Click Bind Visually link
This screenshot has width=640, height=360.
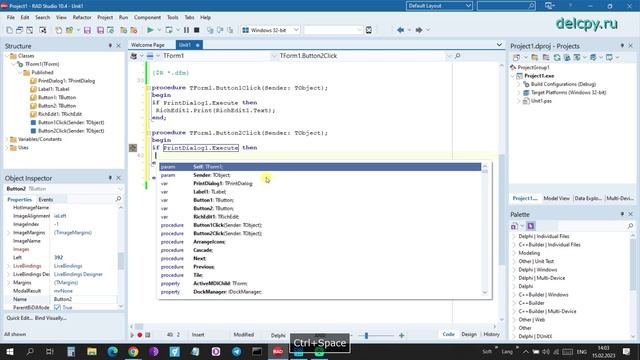point(51,318)
